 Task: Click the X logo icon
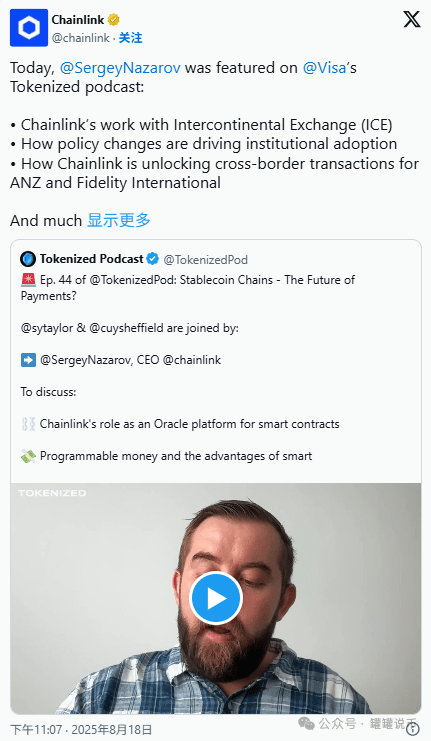pos(412,19)
